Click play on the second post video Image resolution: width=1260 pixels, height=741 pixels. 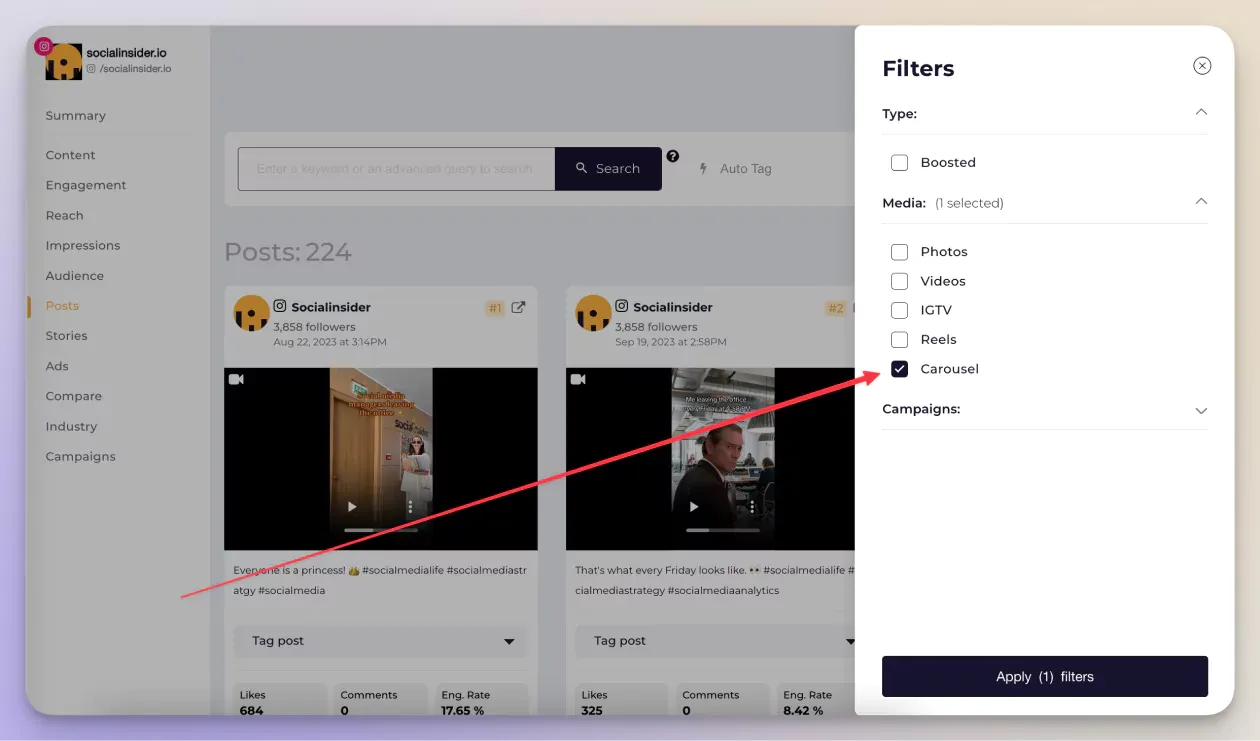694,507
